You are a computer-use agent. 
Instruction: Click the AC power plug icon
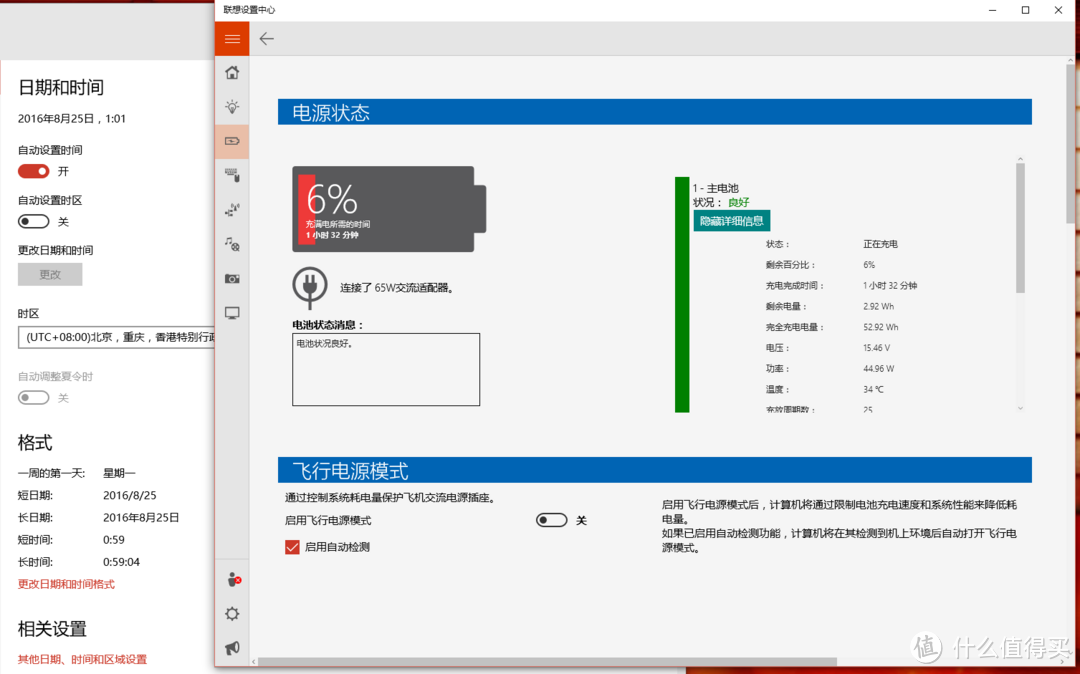pos(309,287)
